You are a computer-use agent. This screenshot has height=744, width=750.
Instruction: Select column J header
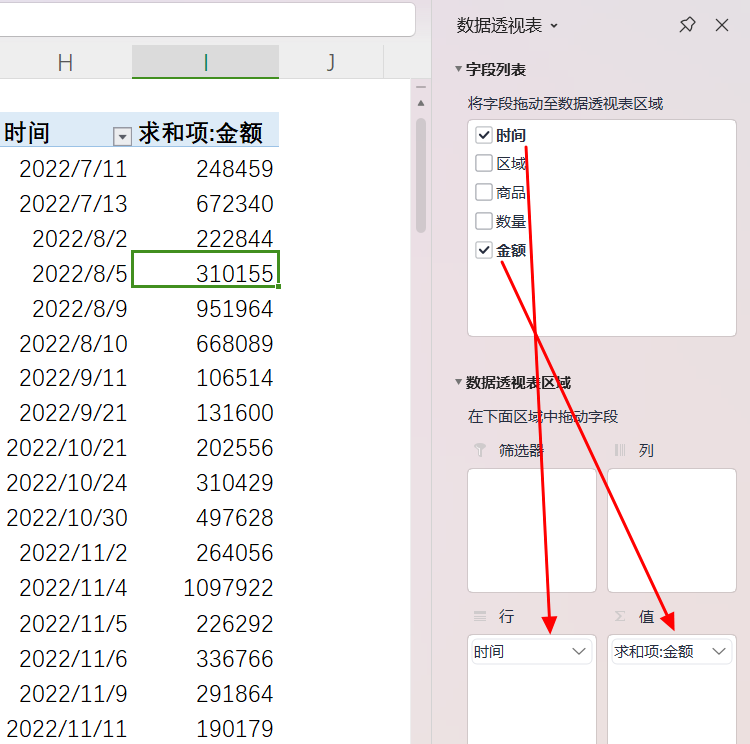point(331,62)
